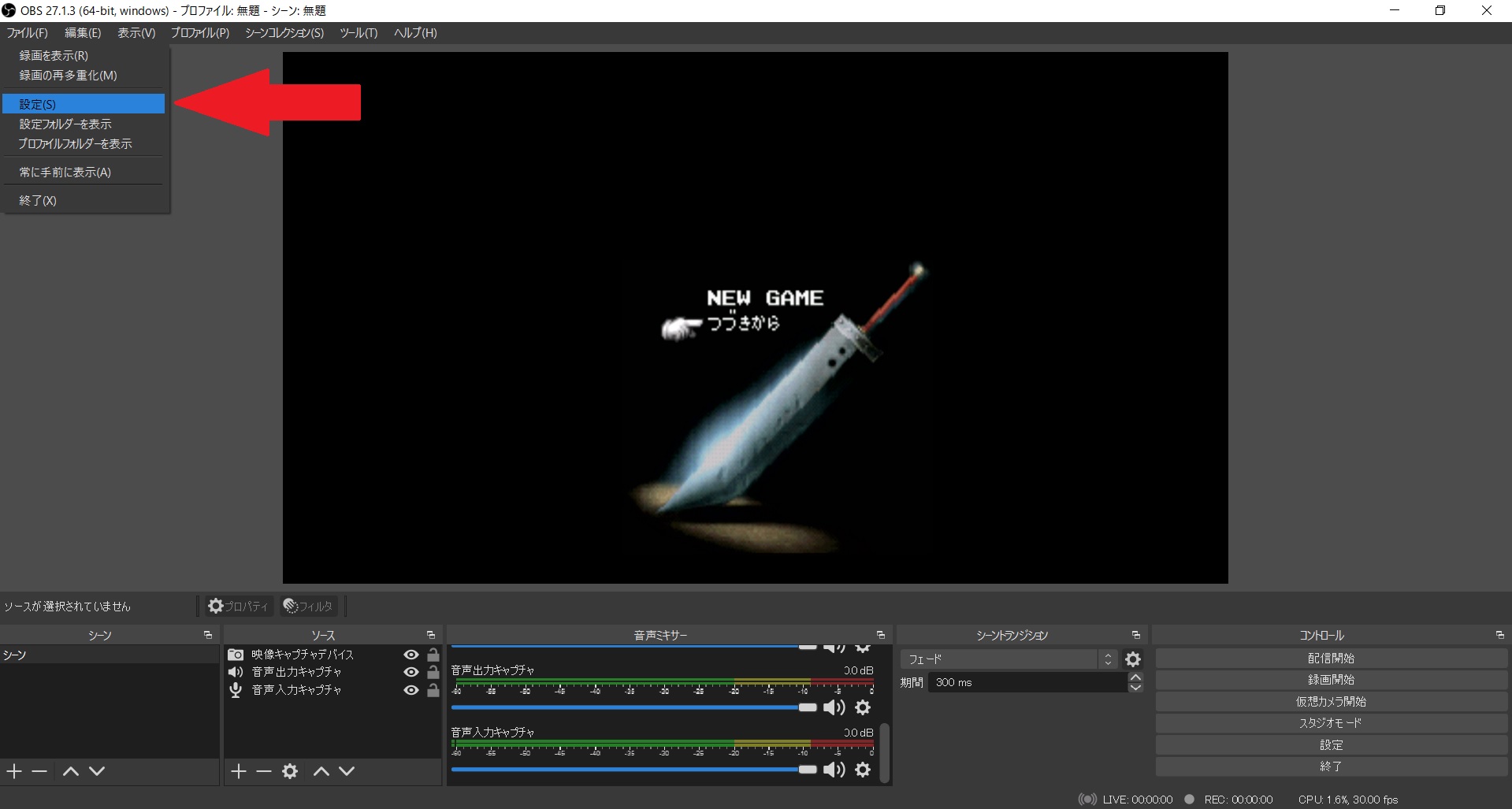Screen dimensions: 1512x809
Task: Add a new scene with the plus icon
Action: point(14,771)
